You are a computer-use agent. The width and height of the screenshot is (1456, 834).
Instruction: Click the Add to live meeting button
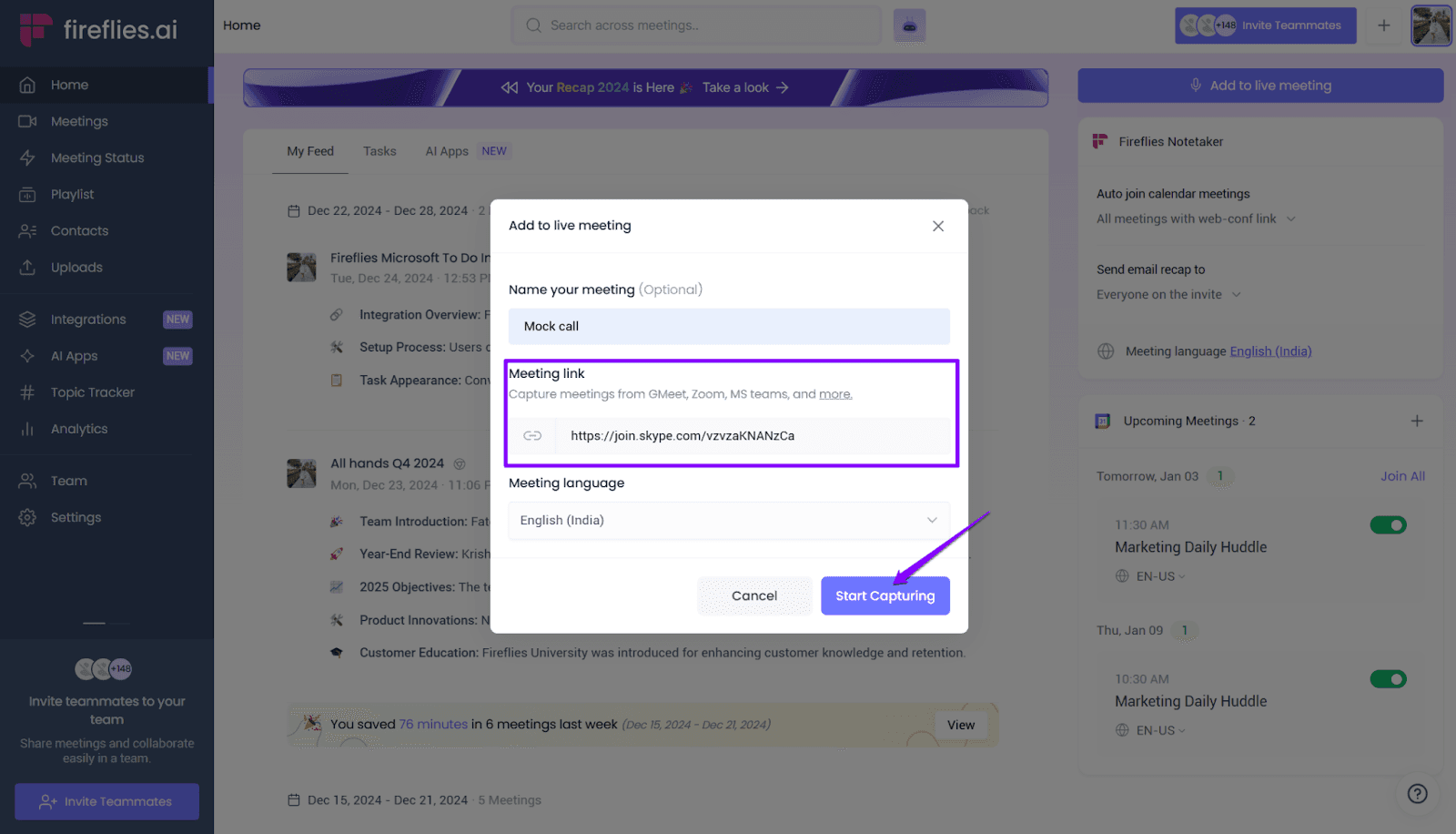(1260, 86)
